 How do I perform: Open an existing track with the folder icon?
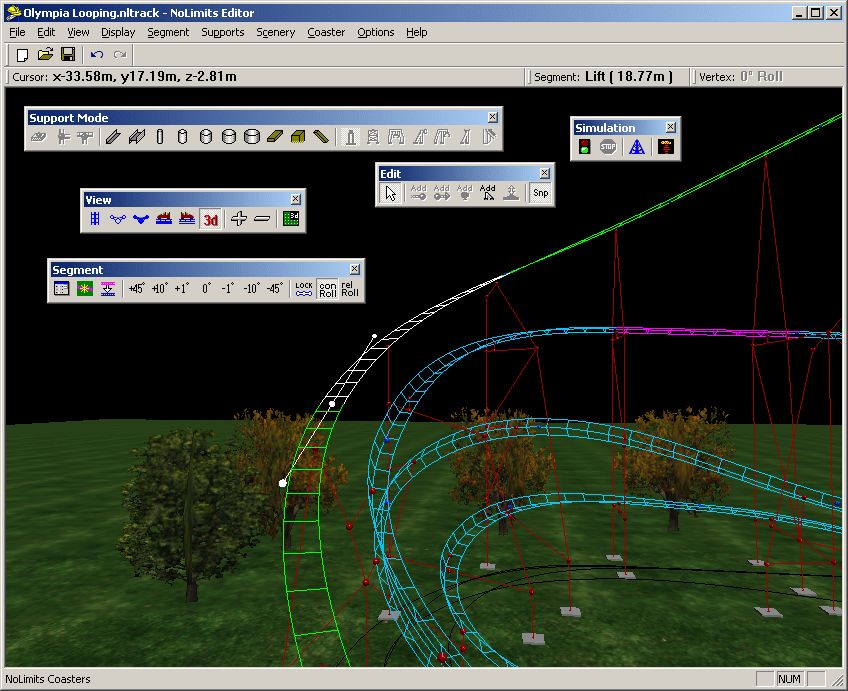(x=45, y=54)
